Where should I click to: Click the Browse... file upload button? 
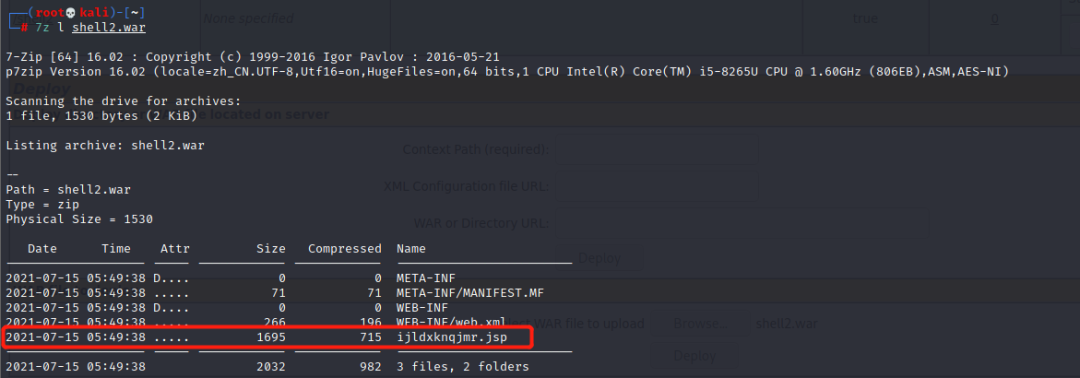pyautogui.click(x=700, y=324)
